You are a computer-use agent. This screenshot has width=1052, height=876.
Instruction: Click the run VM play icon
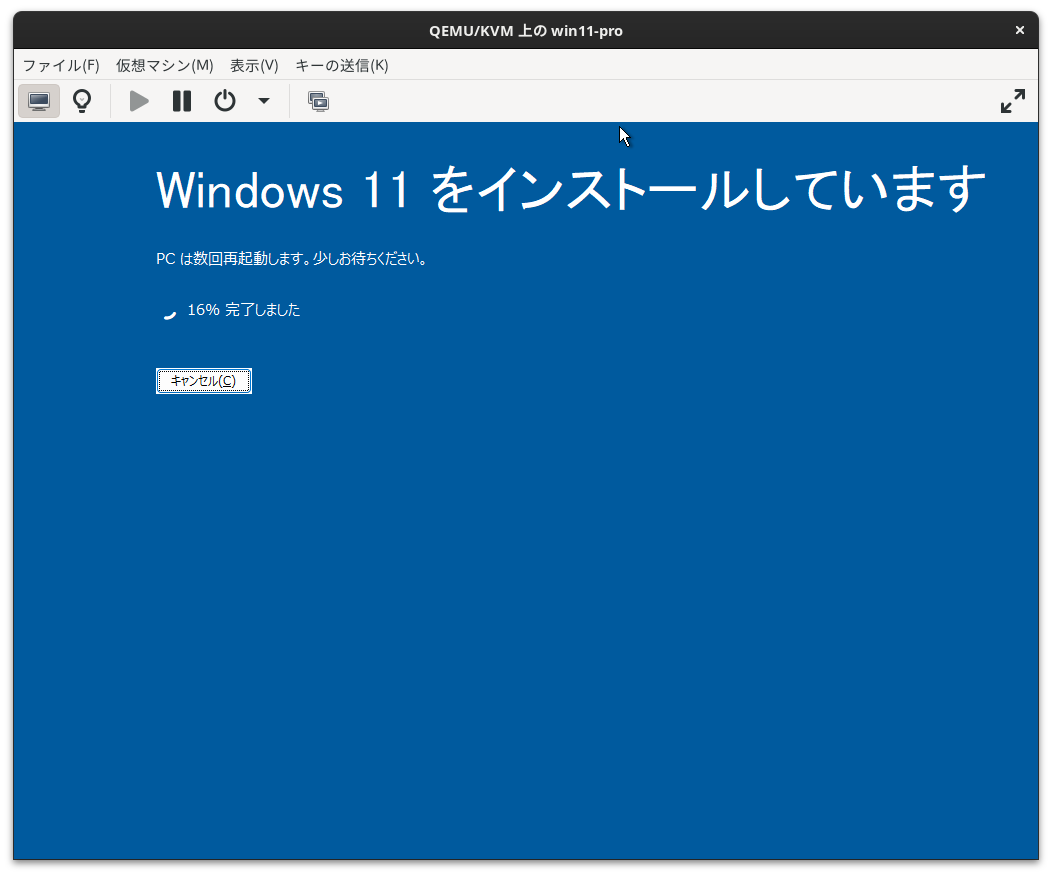[138, 100]
